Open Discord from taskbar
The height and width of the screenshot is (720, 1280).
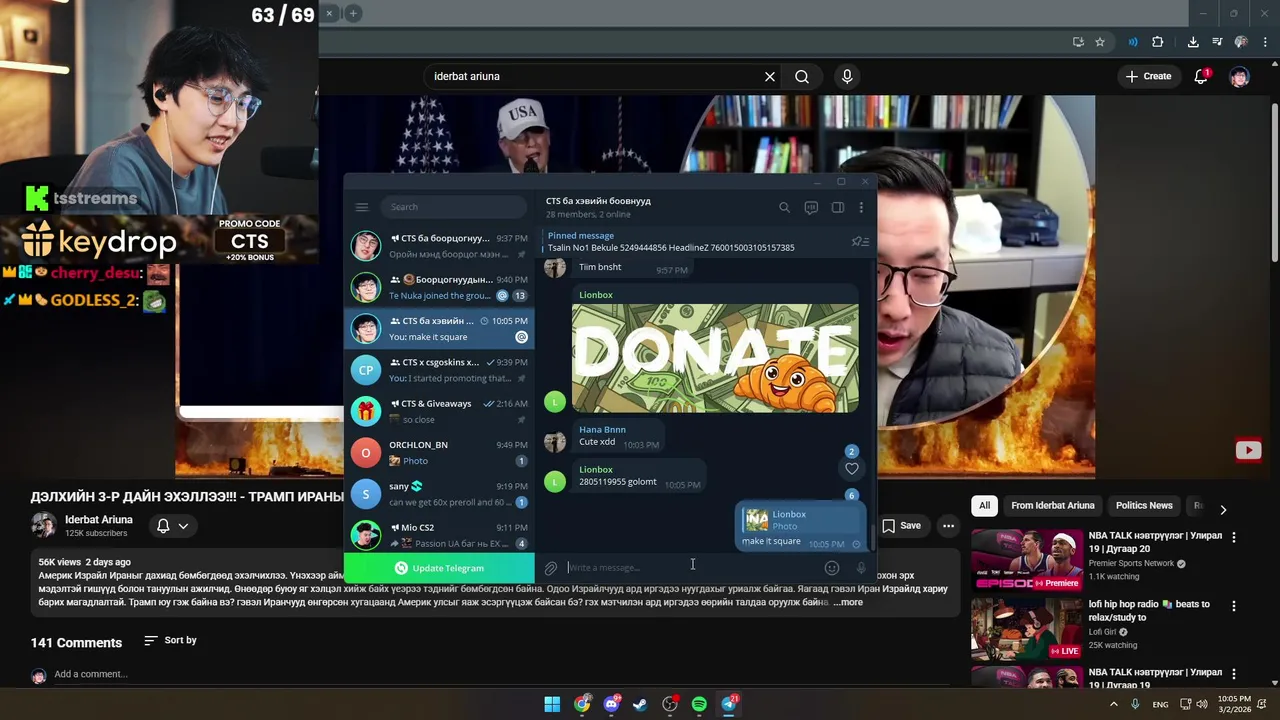point(611,704)
